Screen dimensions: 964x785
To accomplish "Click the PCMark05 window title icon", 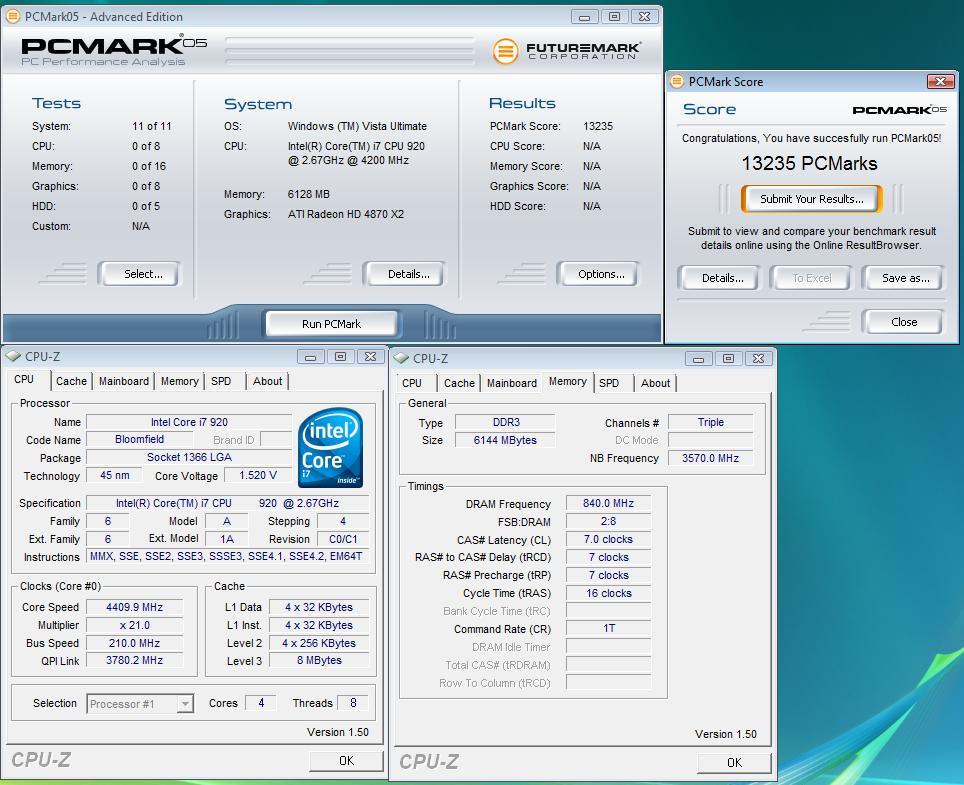I will pyautogui.click(x=12, y=17).
